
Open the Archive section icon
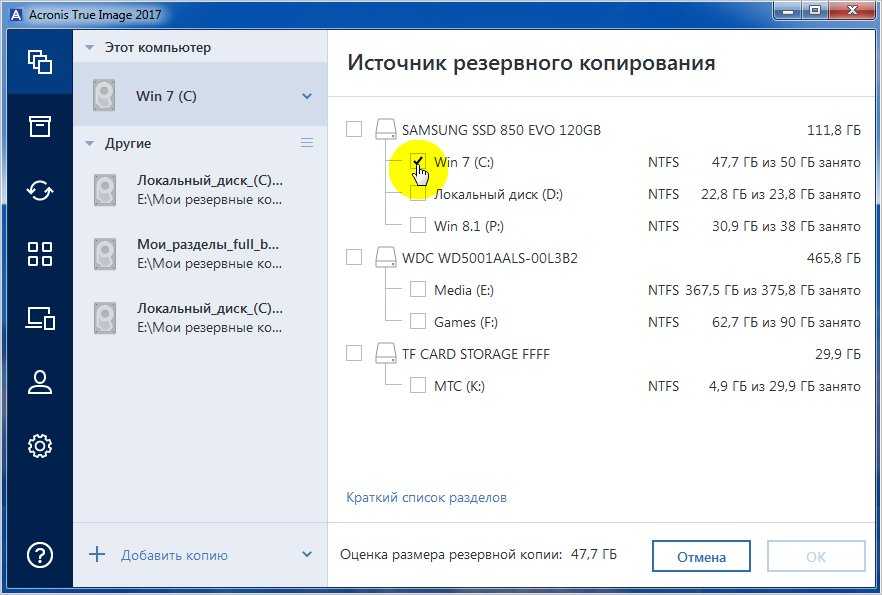click(x=39, y=126)
